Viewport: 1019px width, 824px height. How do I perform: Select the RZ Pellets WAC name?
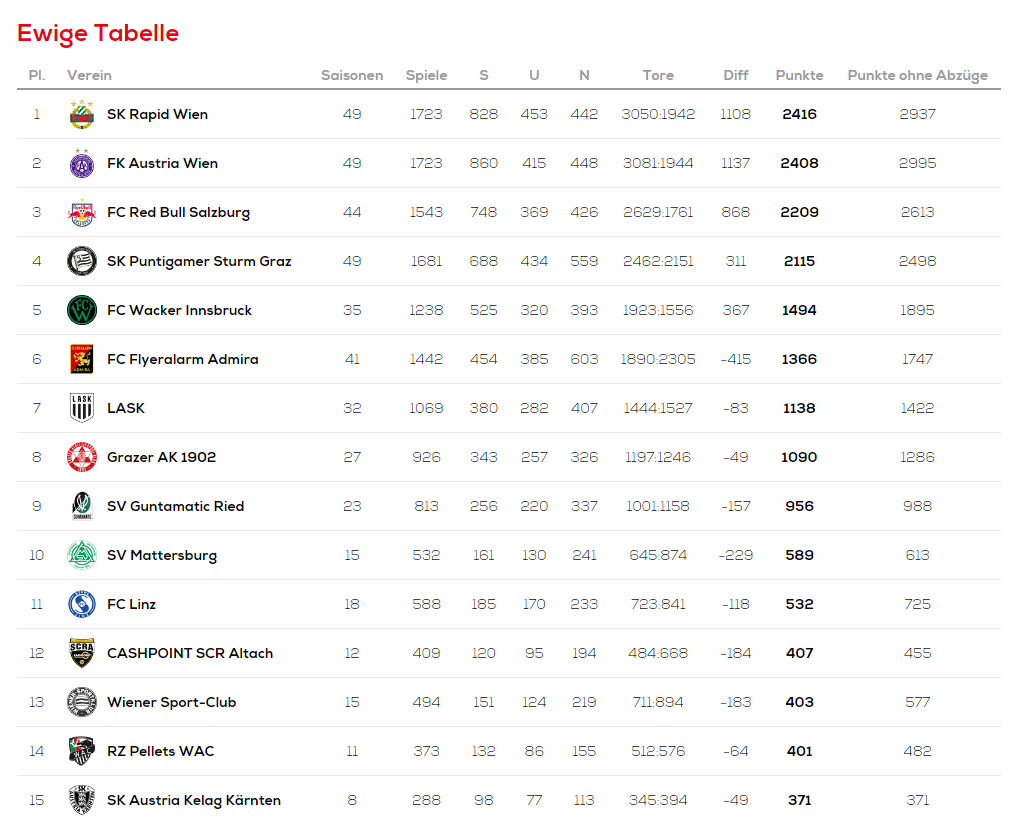161,751
